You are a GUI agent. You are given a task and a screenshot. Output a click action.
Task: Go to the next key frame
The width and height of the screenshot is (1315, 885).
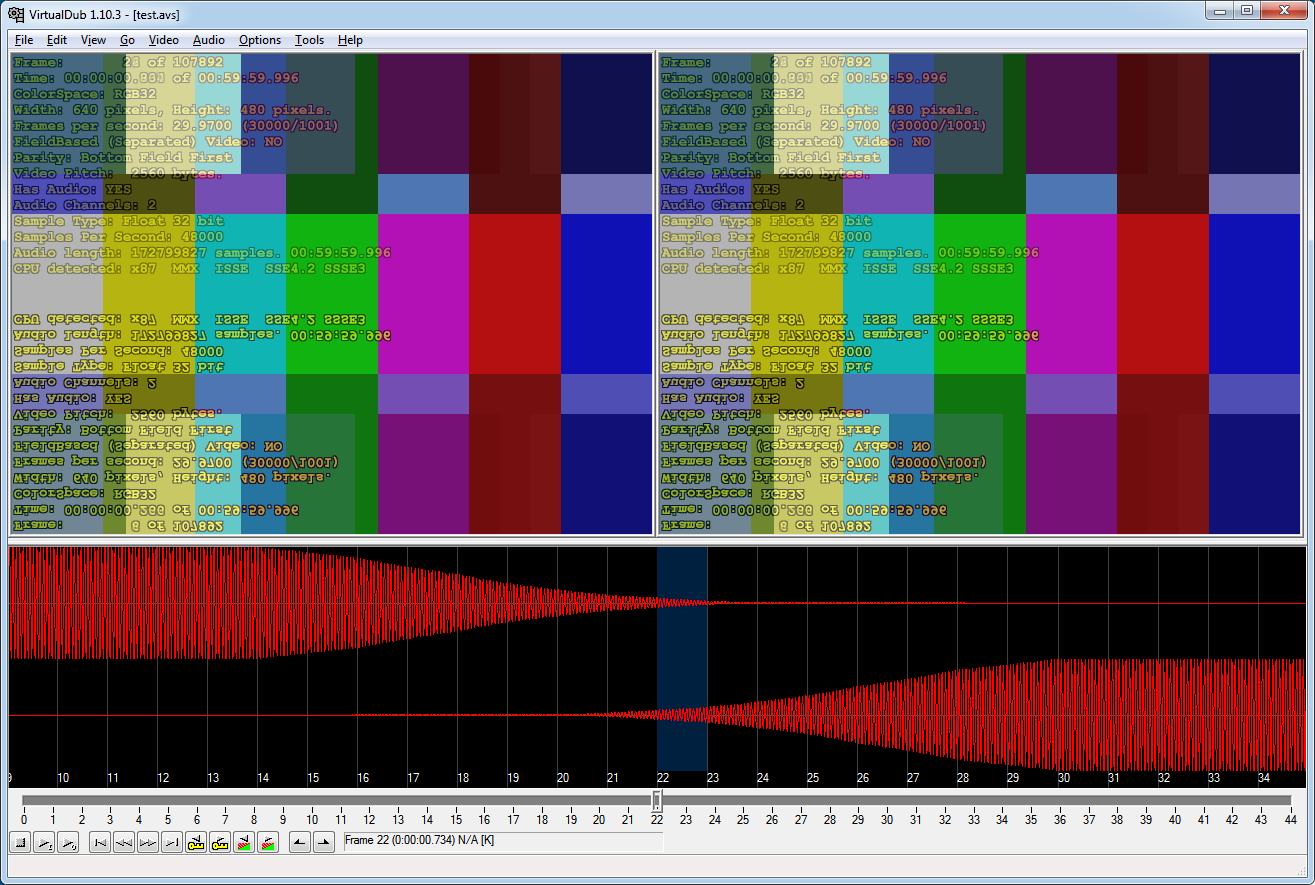point(220,842)
